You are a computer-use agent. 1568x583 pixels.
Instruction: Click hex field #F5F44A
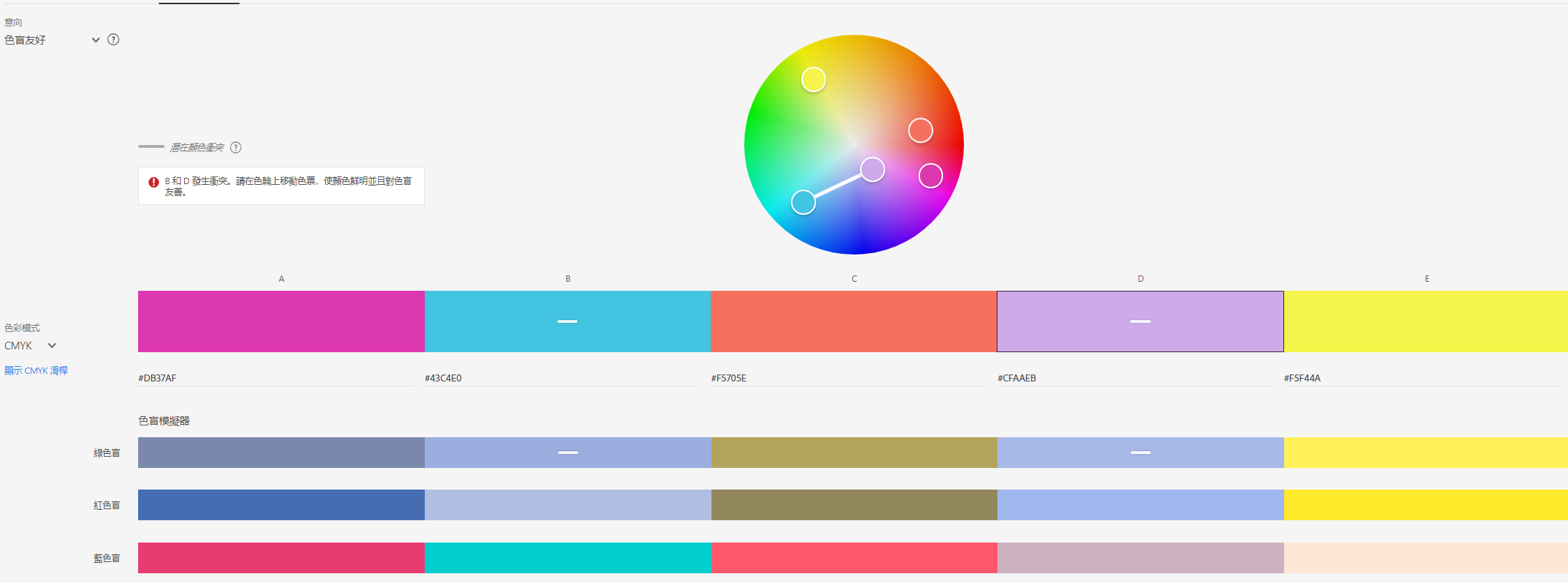pos(1421,378)
